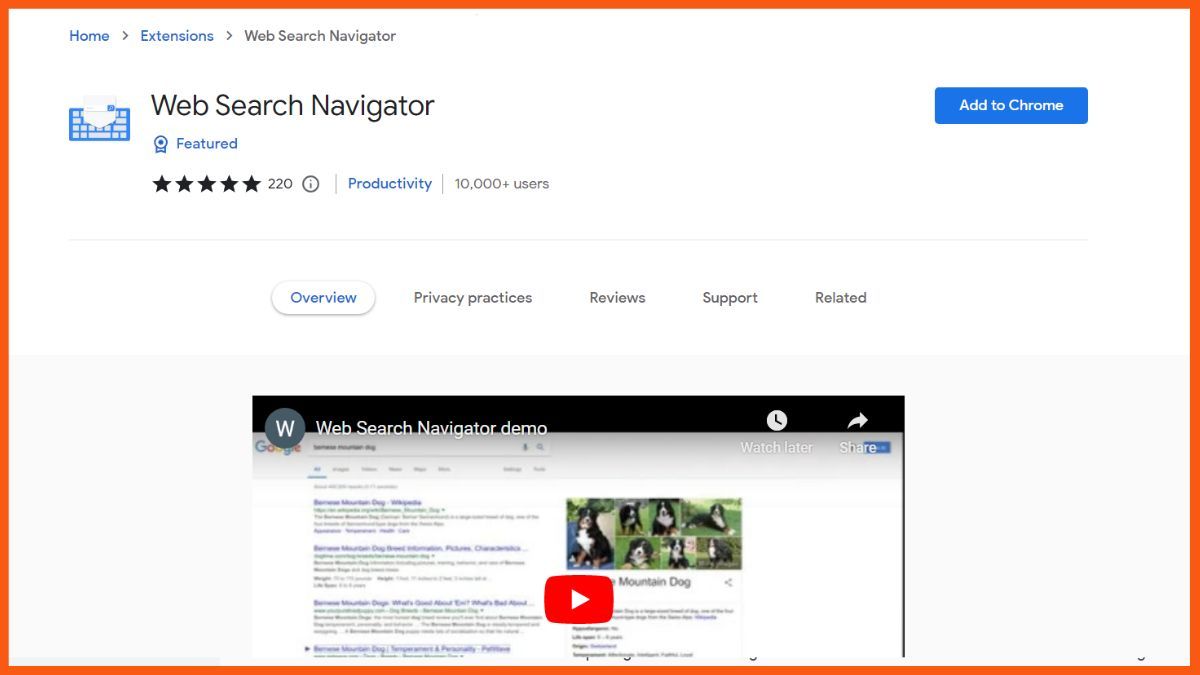
Task: Select the Overview tab
Action: (x=323, y=298)
